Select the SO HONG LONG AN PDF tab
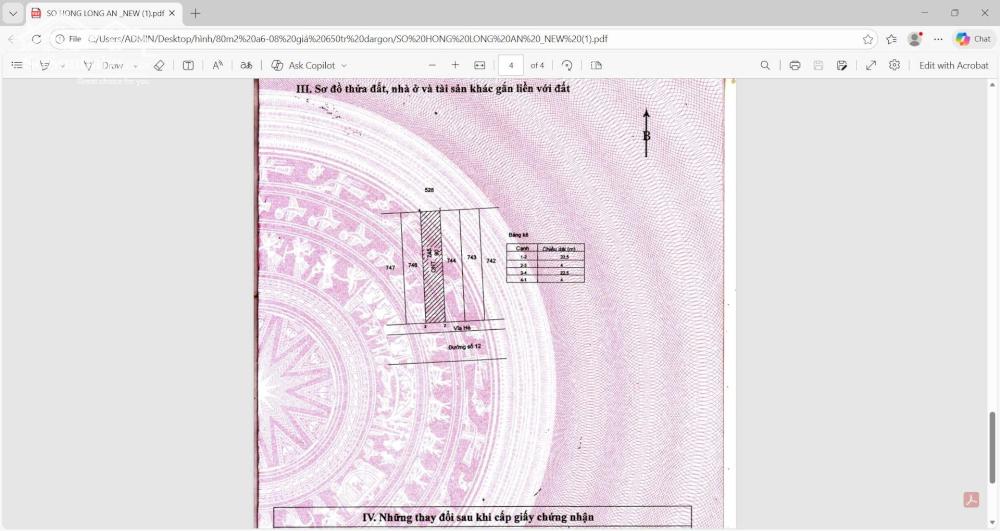Image resolution: width=1000 pixels, height=531 pixels. click(100, 13)
